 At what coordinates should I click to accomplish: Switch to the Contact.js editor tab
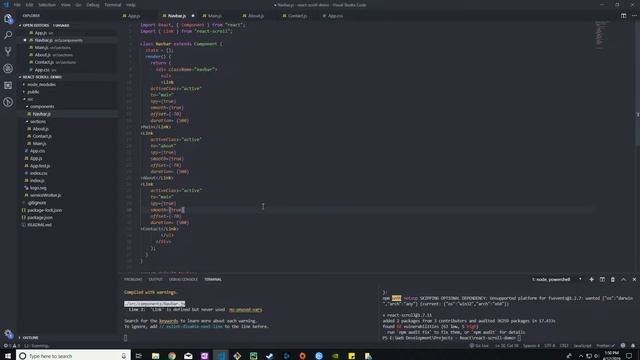297,16
